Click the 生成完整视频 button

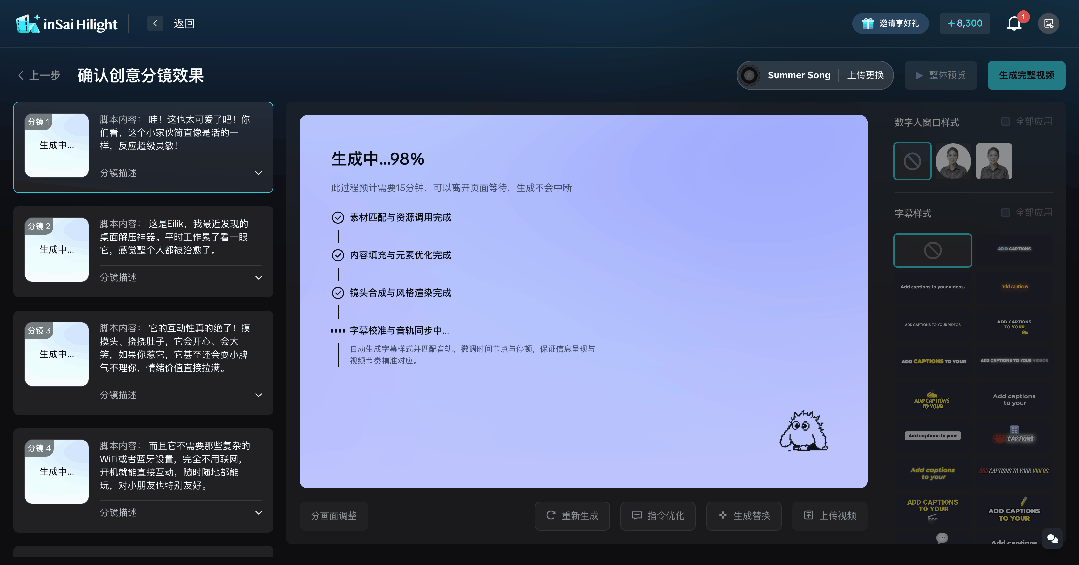coord(1026,75)
